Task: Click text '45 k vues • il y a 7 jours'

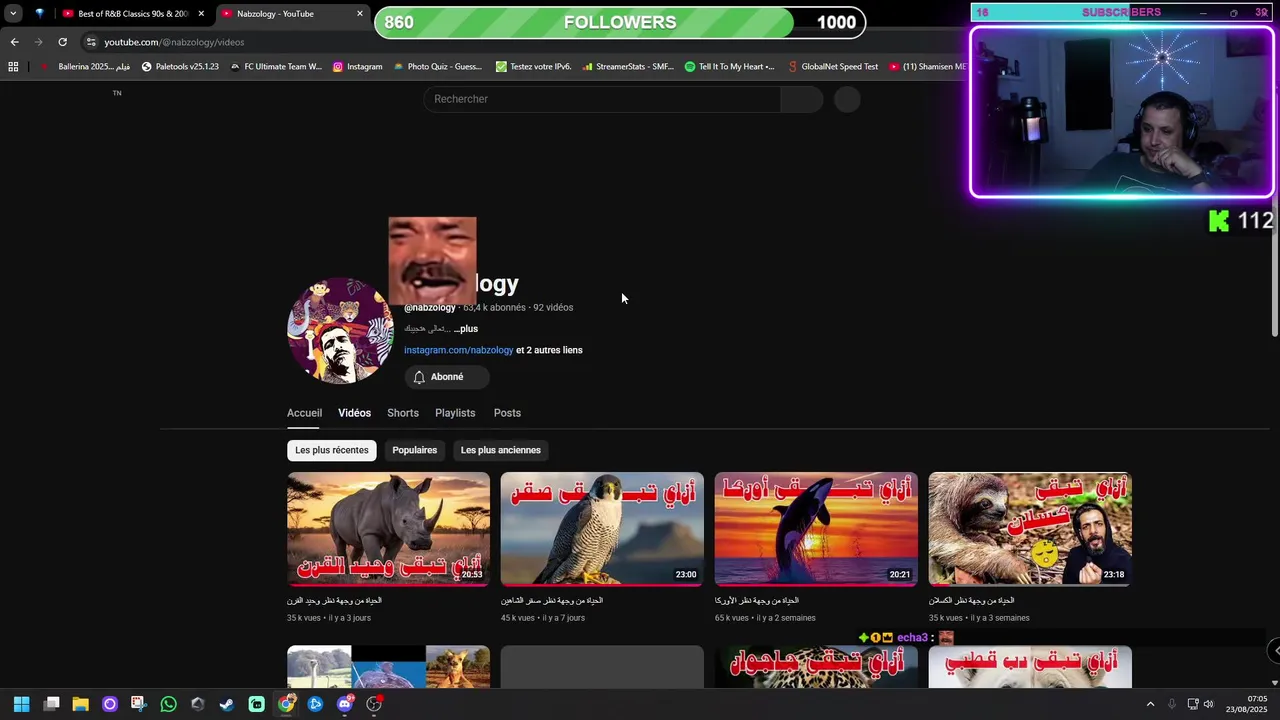Action: (x=543, y=618)
